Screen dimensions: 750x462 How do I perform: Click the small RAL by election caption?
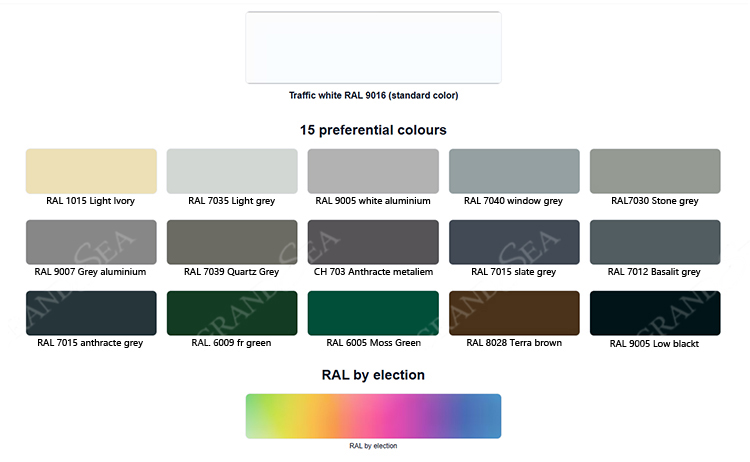pos(373,446)
